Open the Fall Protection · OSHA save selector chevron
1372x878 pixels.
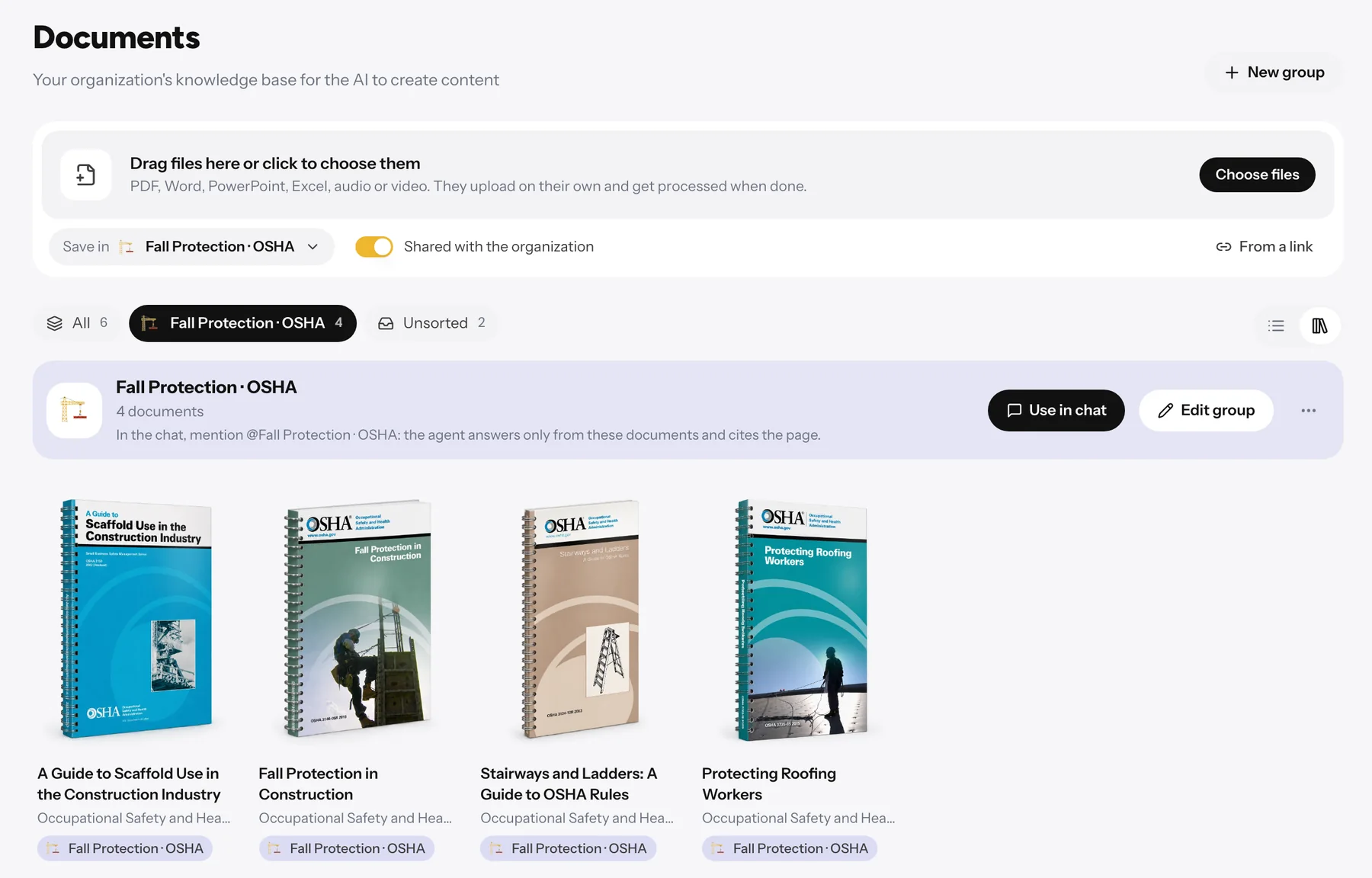pos(313,247)
